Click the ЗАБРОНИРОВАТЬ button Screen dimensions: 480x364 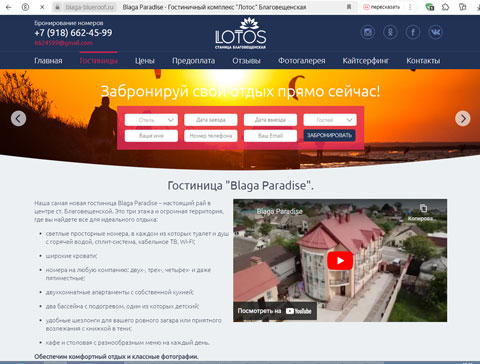point(329,135)
